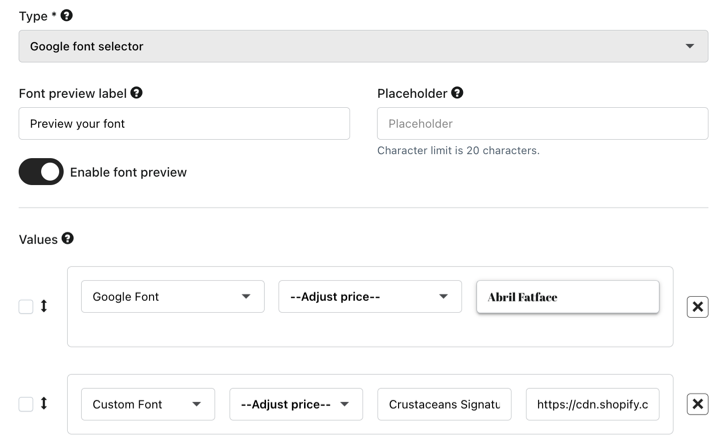Image resolution: width=726 pixels, height=447 pixels.
Task: Click the Placeholder help icon
Action: (457, 93)
